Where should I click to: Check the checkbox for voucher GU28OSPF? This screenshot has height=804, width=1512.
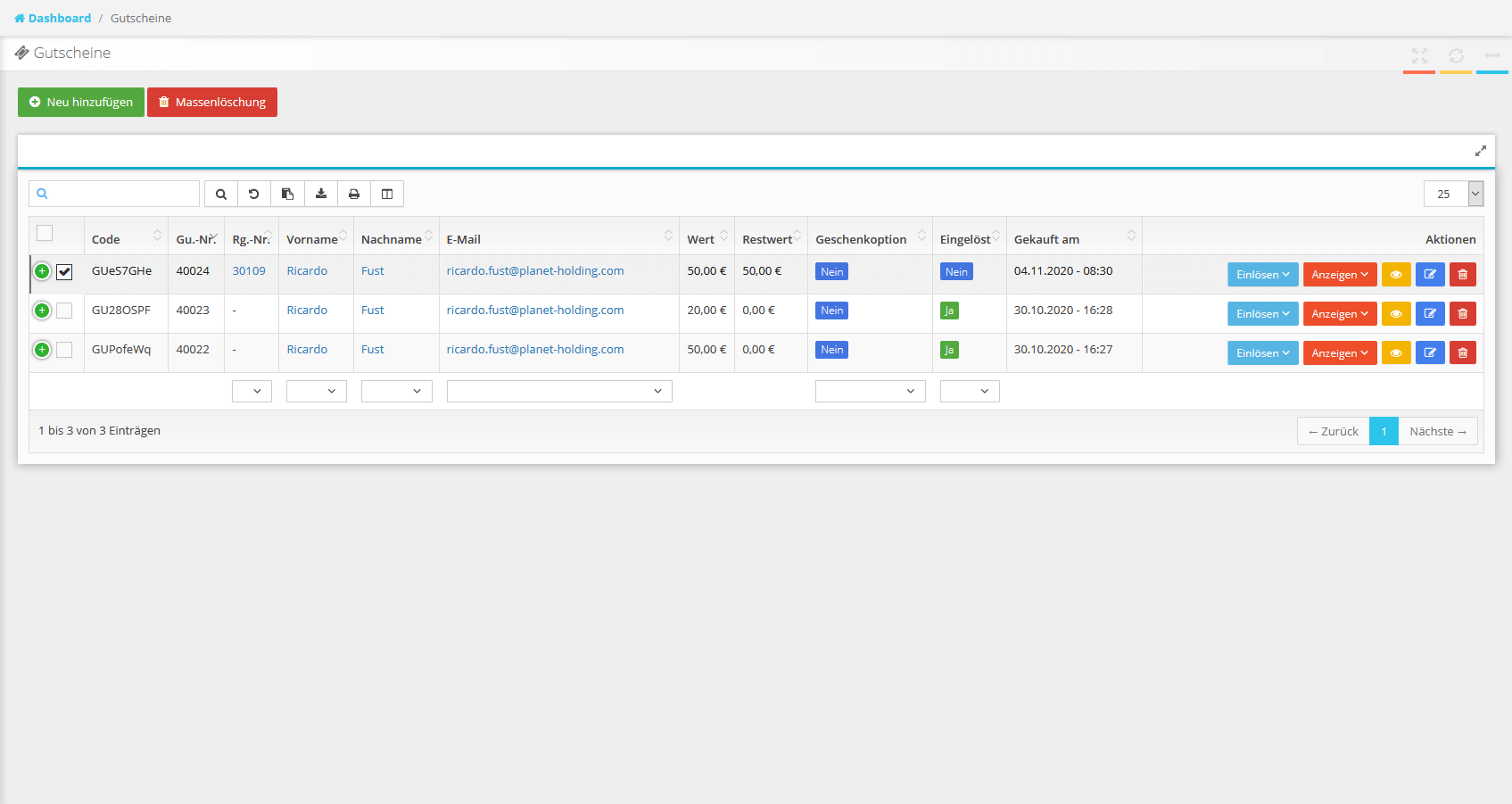[x=64, y=311]
